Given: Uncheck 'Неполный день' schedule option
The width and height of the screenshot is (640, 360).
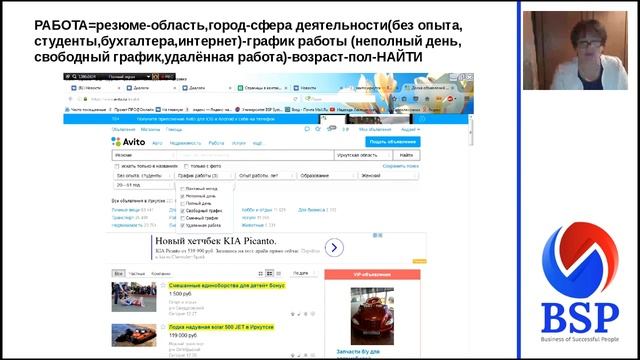Looking at the screenshot, I should (x=182, y=196).
